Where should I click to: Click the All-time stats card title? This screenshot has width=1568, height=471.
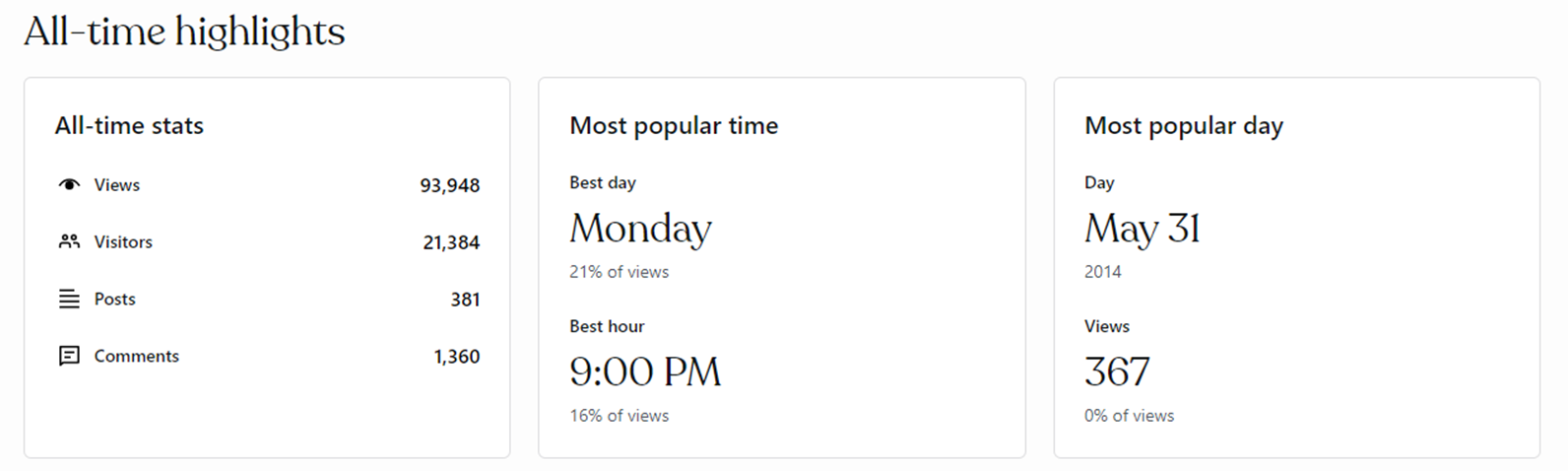tap(129, 125)
